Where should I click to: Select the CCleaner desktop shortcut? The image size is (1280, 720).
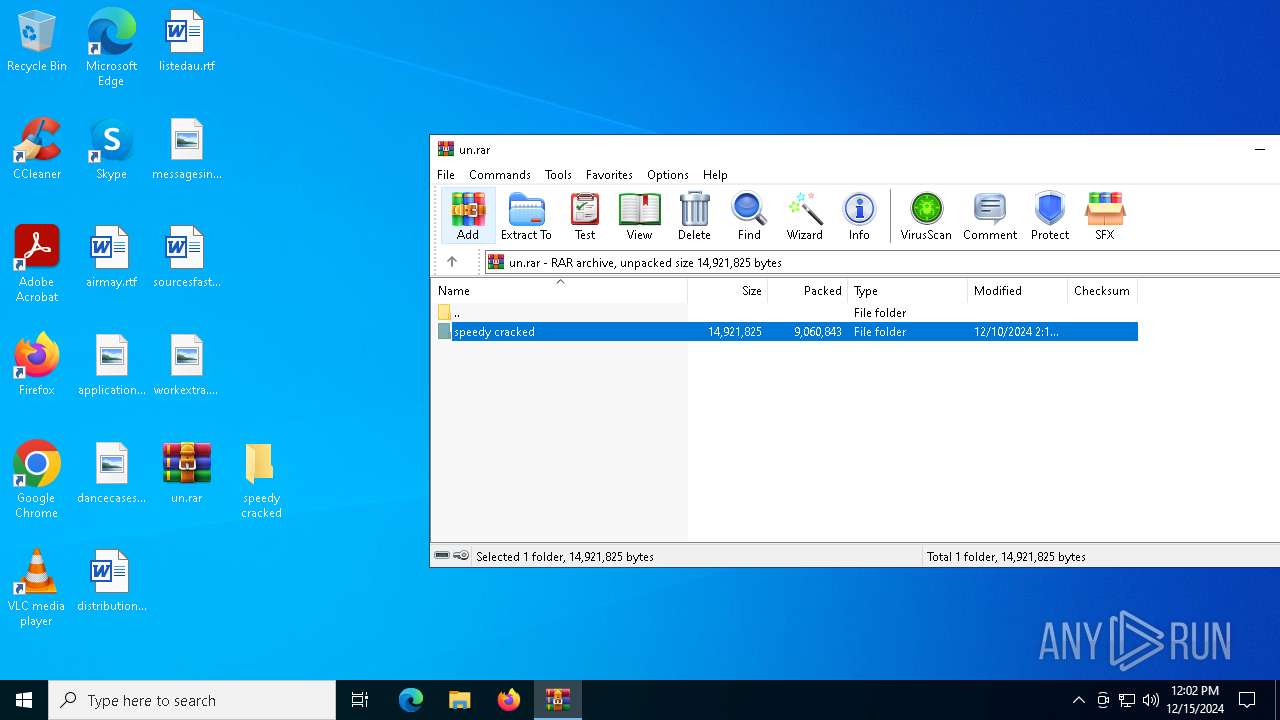(37, 150)
